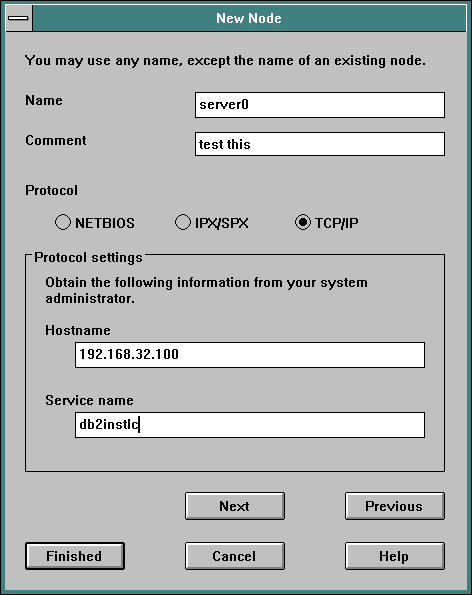
Task: Click the Protocol settings group heading
Action: (x=88, y=258)
